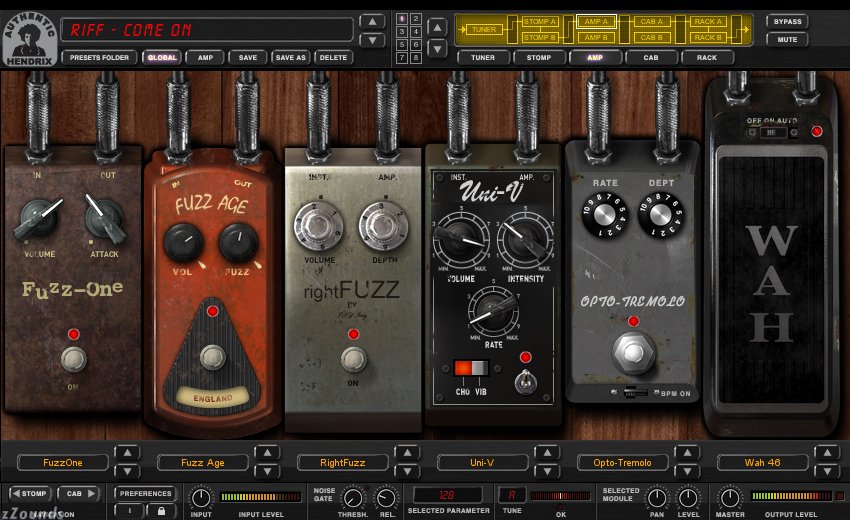Image resolution: width=850 pixels, height=520 pixels.
Task: Toggle the rightFUZZ ON footswitch
Action: [353, 359]
